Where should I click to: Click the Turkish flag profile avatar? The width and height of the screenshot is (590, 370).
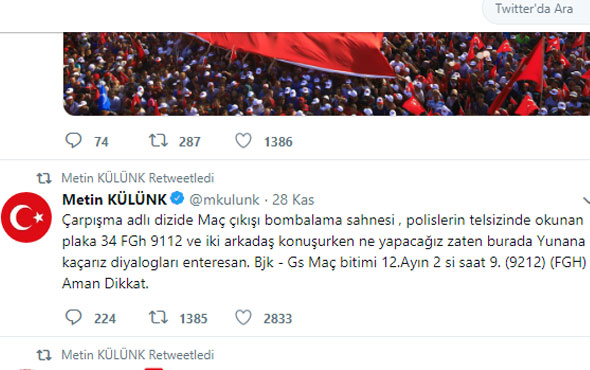coord(26,217)
